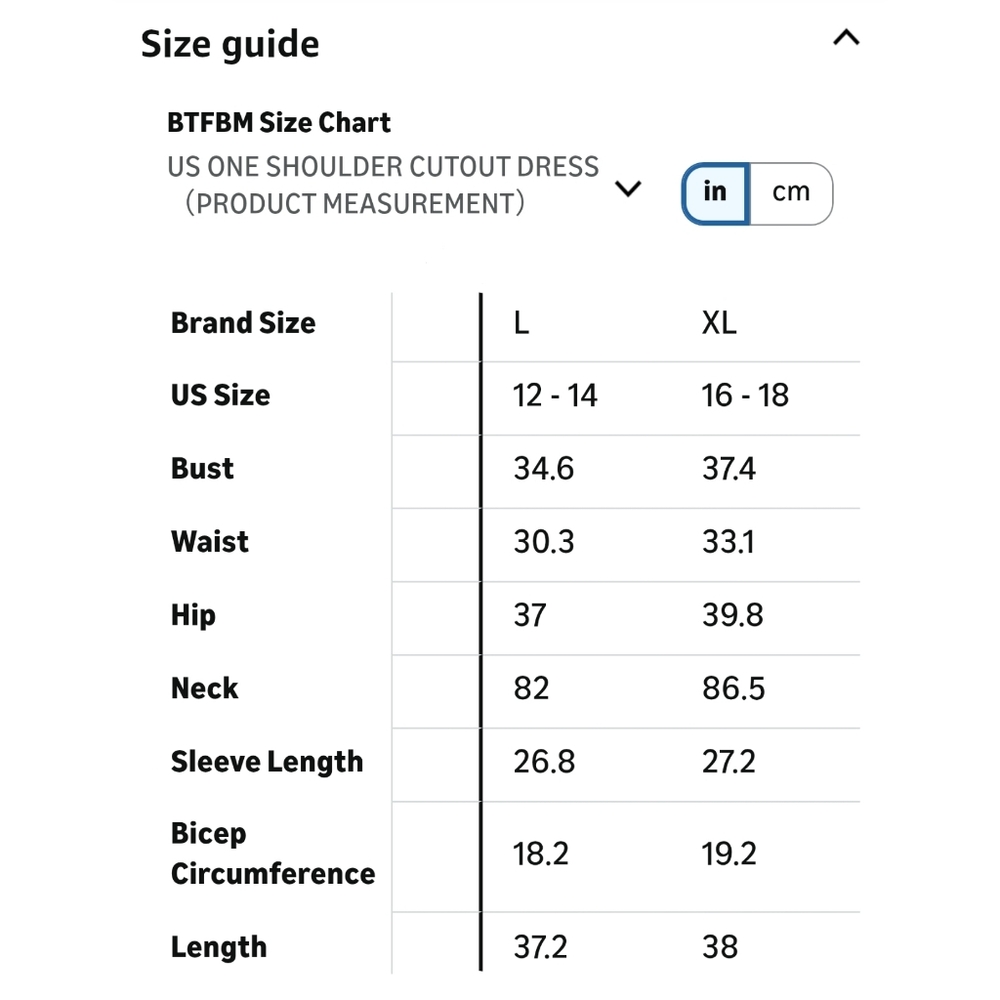Select the L brand size column header
Image resolution: width=1000 pixels, height=1000 pixels.
pyautogui.click(x=521, y=323)
